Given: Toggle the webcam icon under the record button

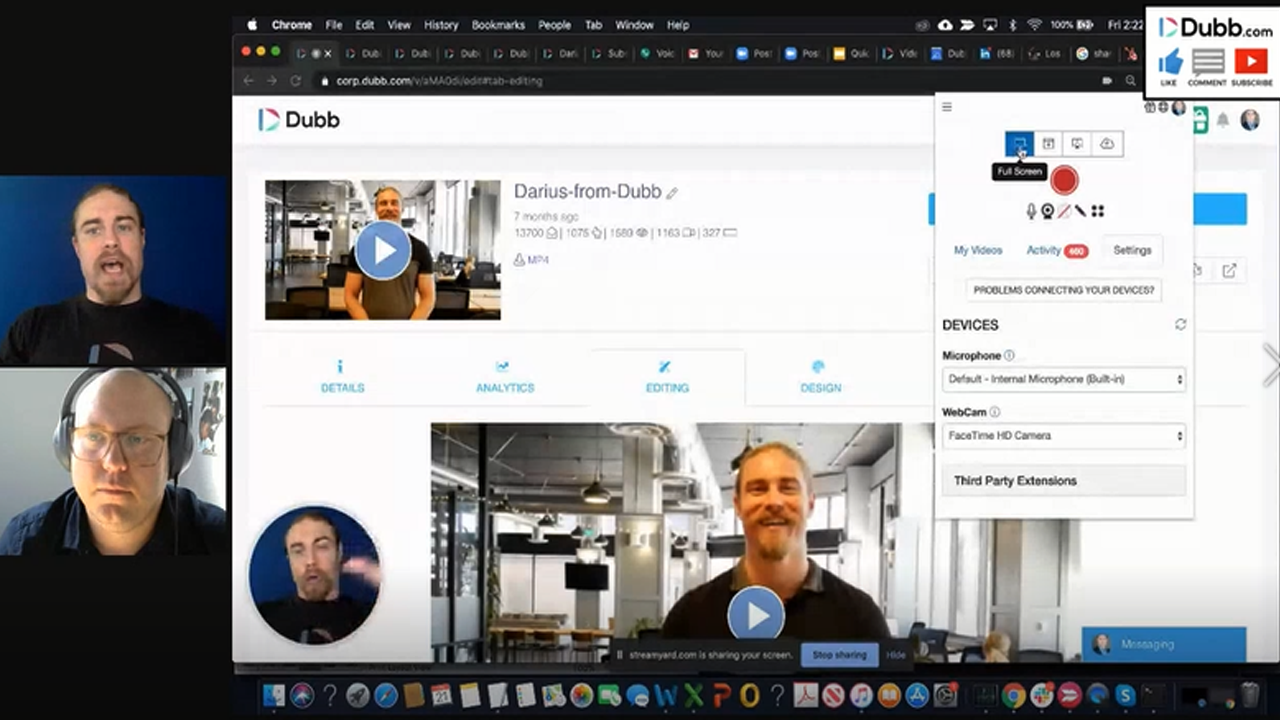Looking at the screenshot, I should [x=1047, y=211].
